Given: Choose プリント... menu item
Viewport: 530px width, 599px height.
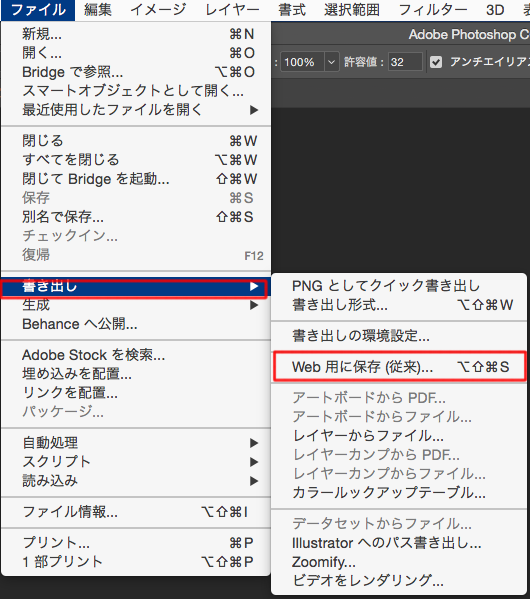Looking at the screenshot, I should pyautogui.click(x=136, y=543).
